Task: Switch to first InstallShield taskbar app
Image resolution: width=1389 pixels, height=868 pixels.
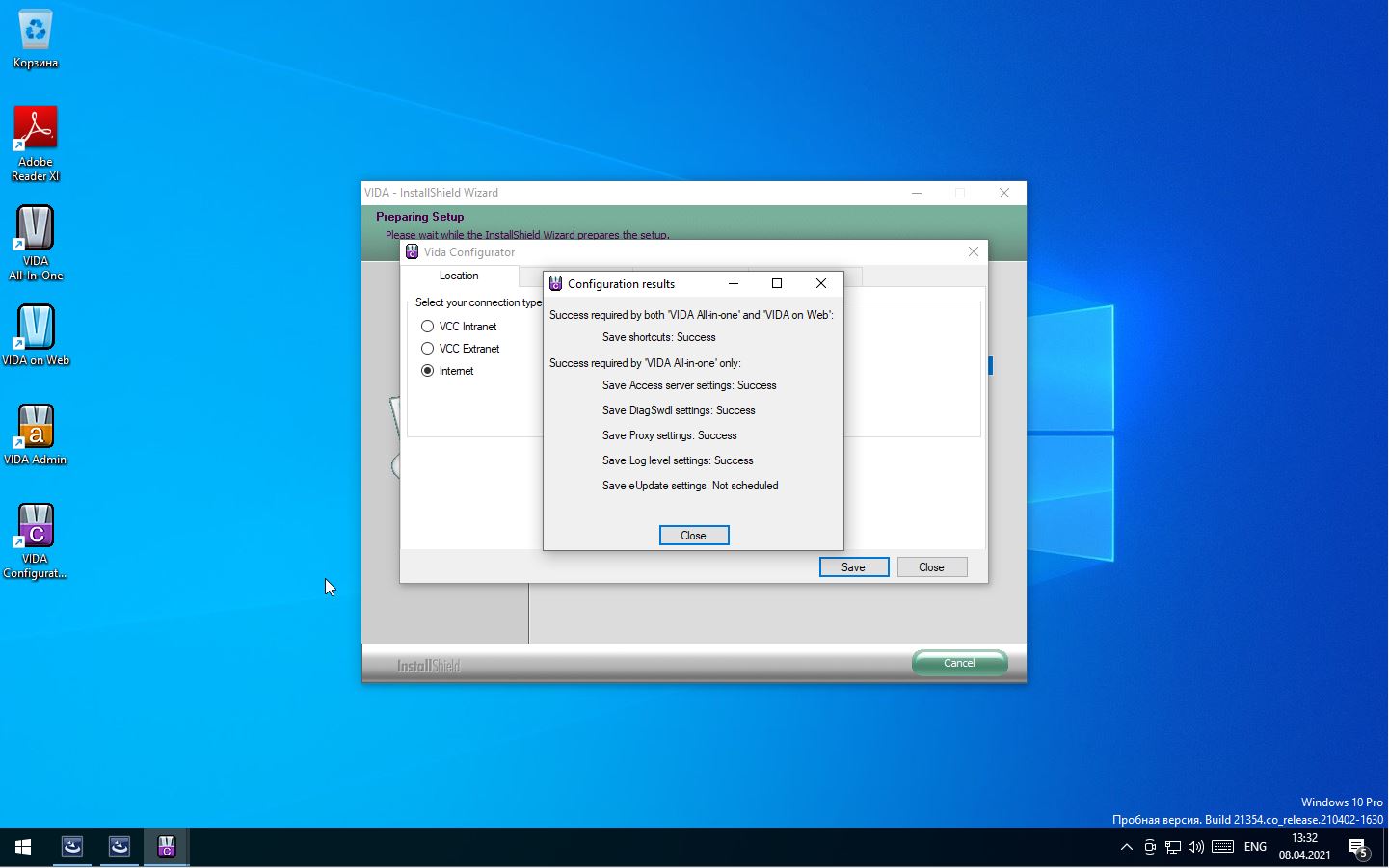Action: [72, 847]
